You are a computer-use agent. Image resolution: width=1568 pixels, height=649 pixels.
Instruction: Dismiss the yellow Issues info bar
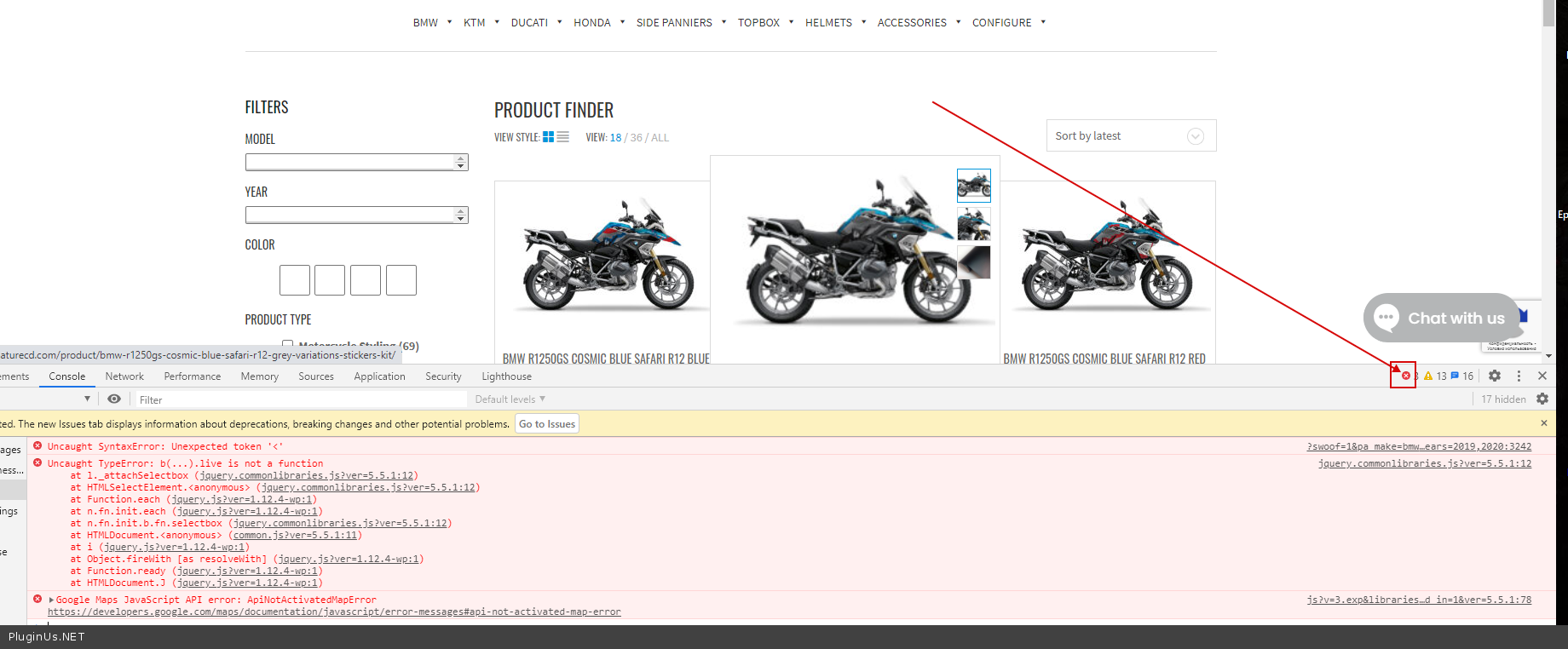[x=1543, y=423]
